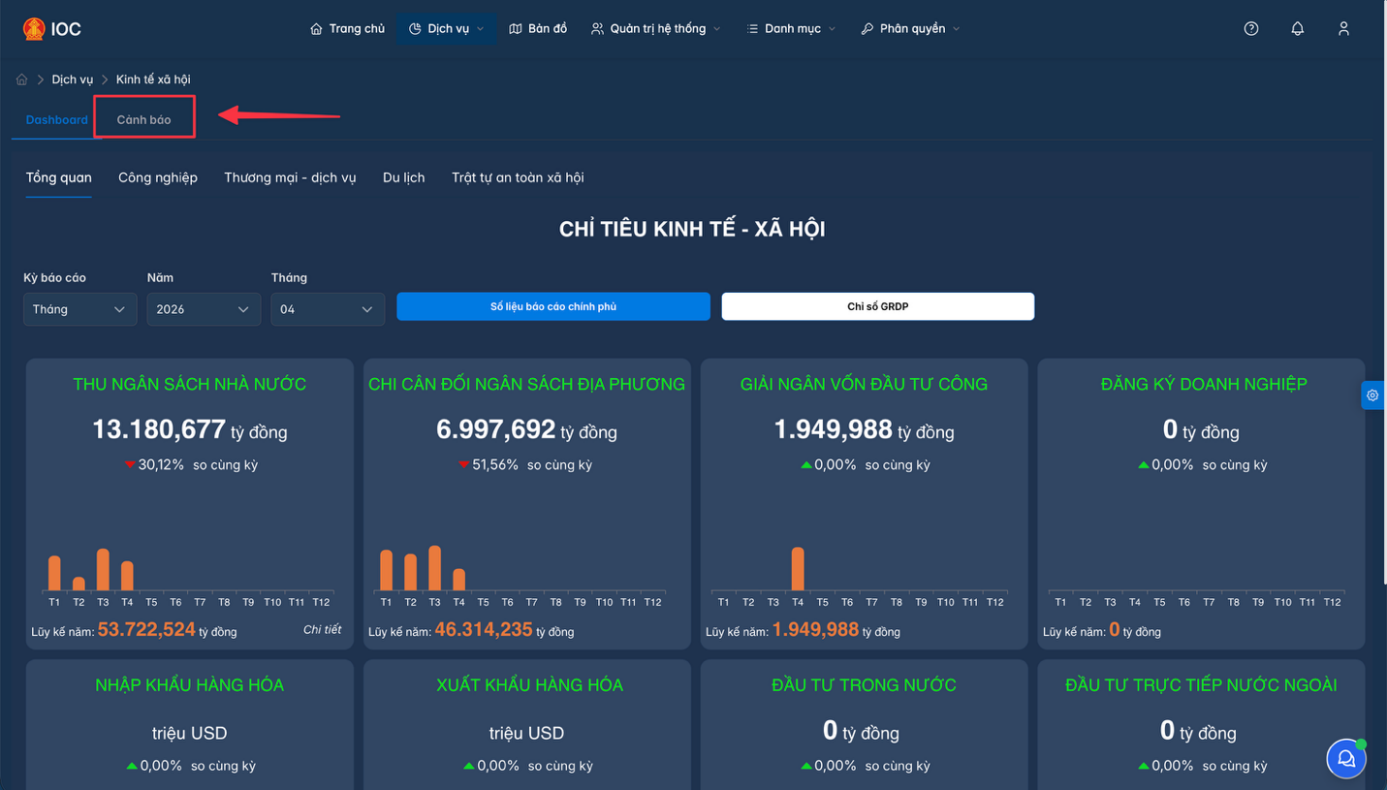
Task: Open the help question mark icon
Action: pos(1251,29)
